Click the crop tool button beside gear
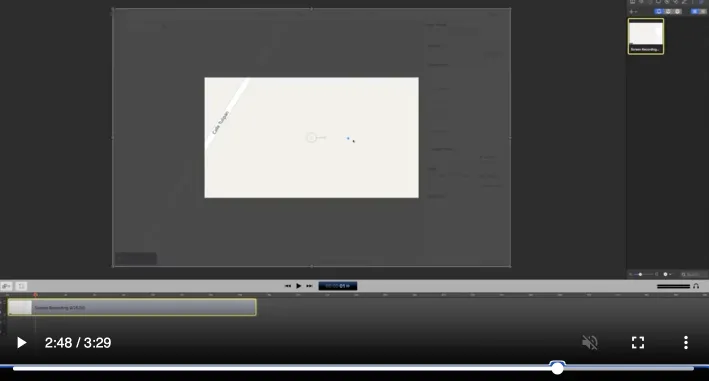Image resolution: width=709 pixels, height=381 pixels. tap(21, 286)
